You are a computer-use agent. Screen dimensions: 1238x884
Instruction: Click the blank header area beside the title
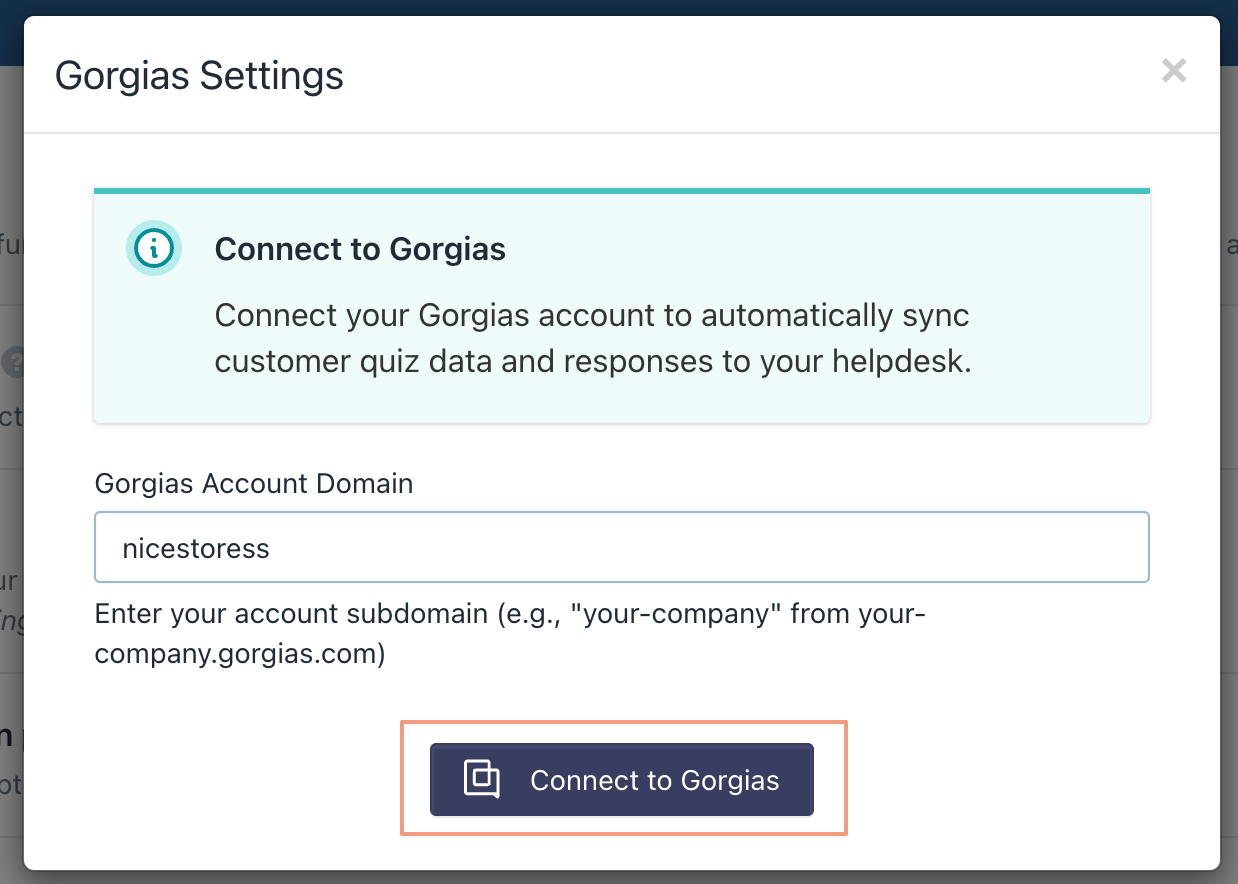(750, 76)
